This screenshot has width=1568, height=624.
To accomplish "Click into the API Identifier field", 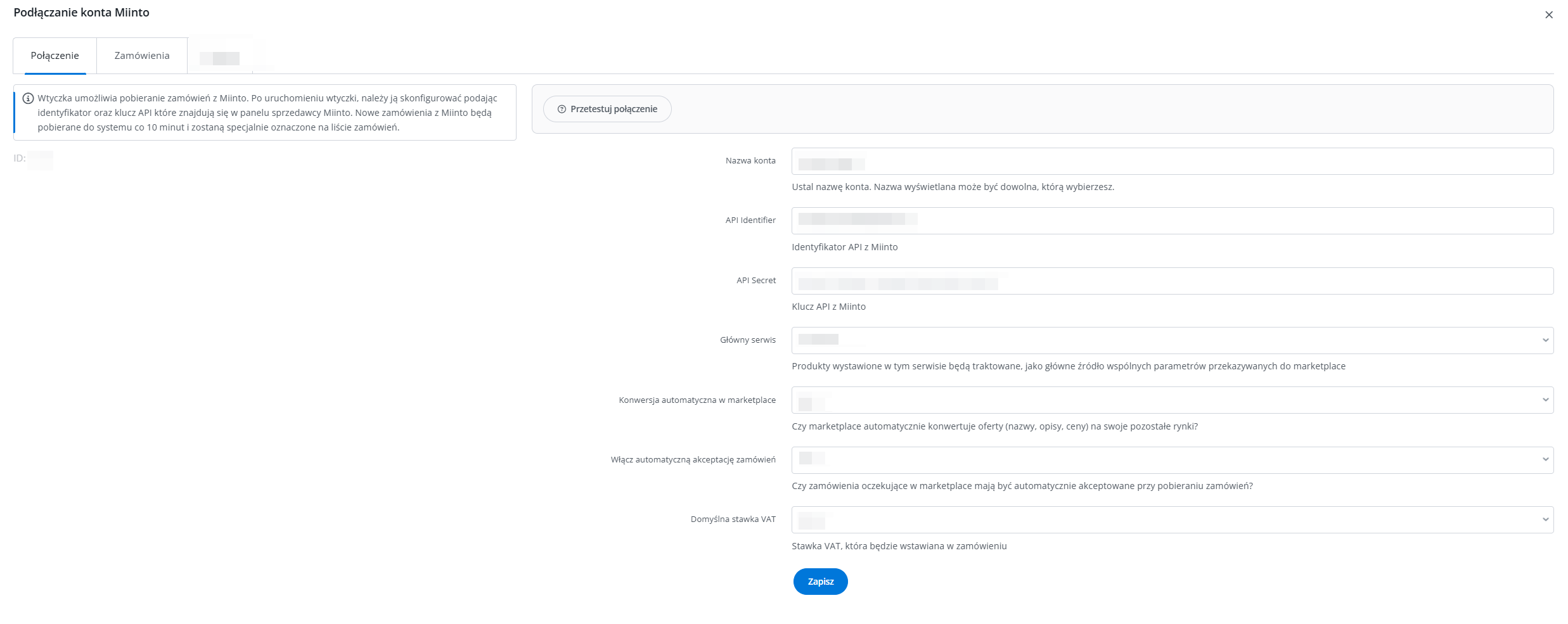I will pyautogui.click(x=1171, y=220).
